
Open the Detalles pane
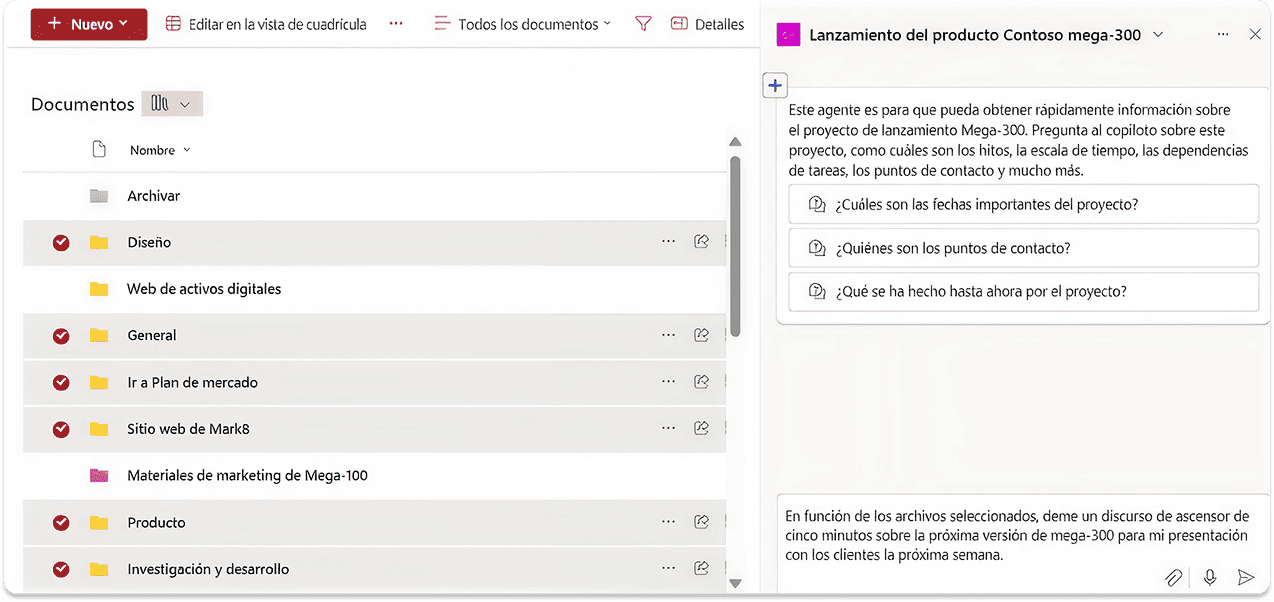707,23
